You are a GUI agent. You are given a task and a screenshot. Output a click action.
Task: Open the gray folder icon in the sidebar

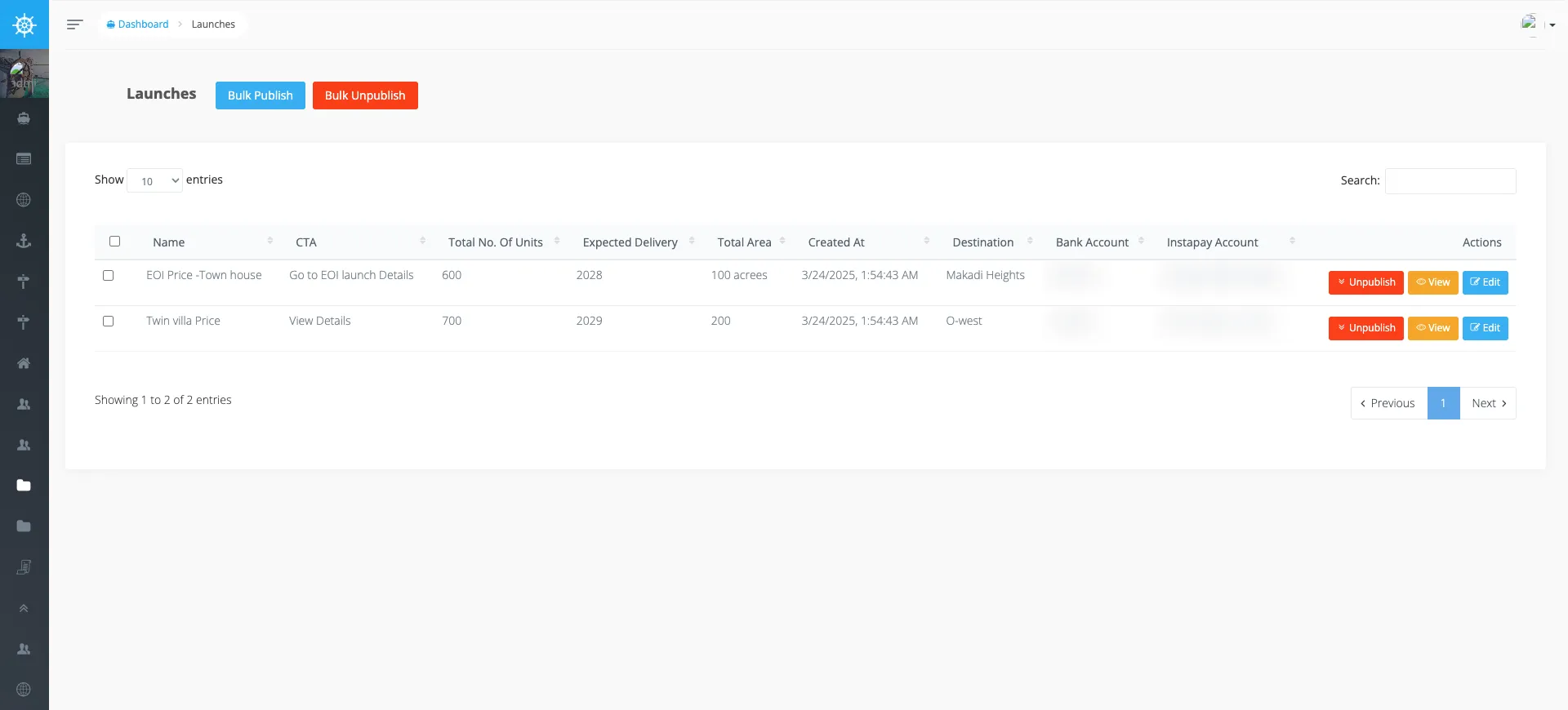[24, 526]
